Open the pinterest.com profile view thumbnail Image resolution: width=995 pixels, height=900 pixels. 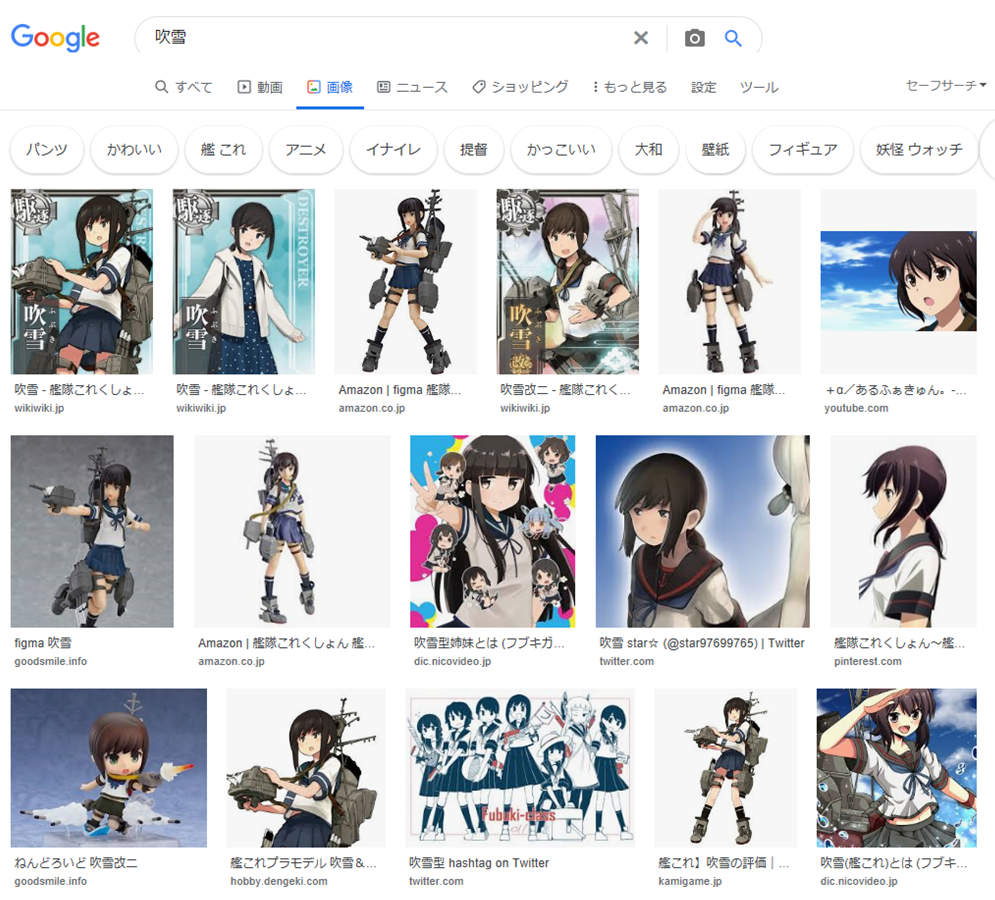coord(903,531)
